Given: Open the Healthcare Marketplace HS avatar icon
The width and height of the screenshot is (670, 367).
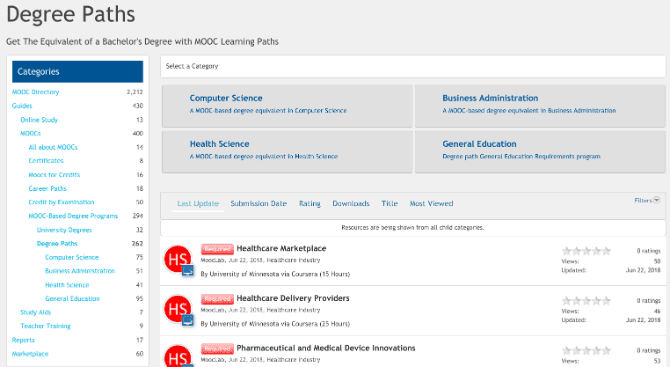Looking at the screenshot, I should click(x=178, y=259).
